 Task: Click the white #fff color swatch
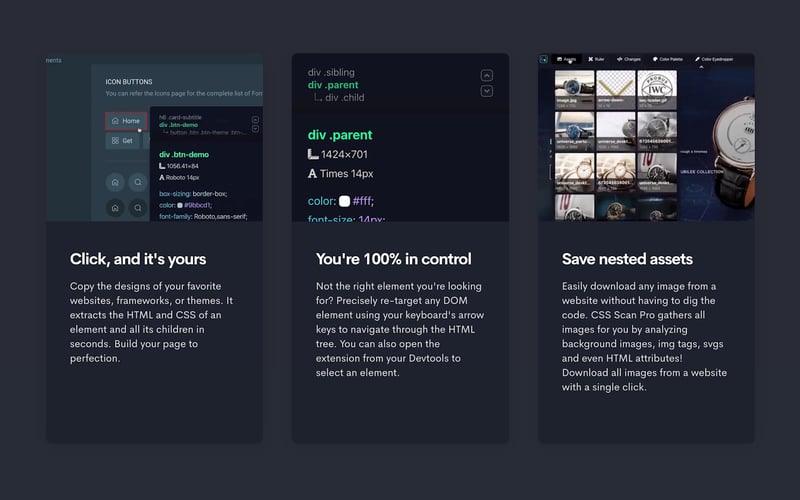coord(344,201)
